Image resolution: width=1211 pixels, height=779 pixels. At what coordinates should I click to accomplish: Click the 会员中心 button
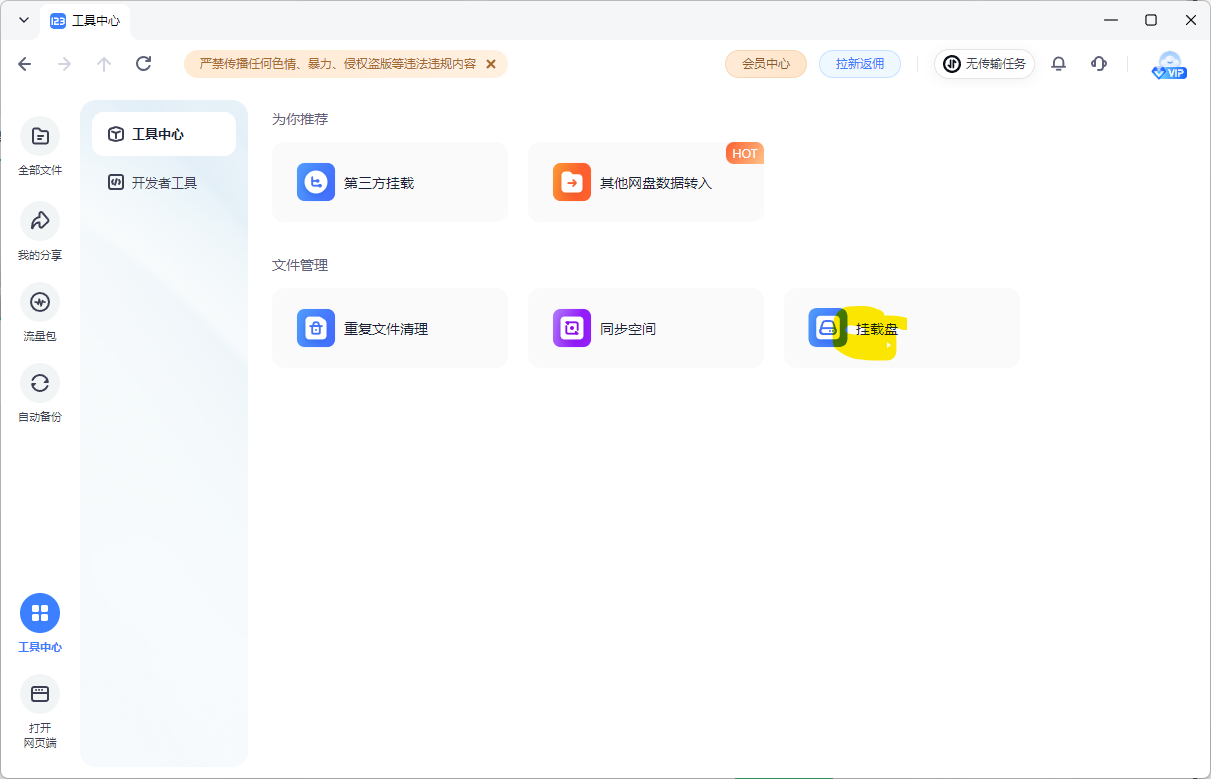coord(765,64)
